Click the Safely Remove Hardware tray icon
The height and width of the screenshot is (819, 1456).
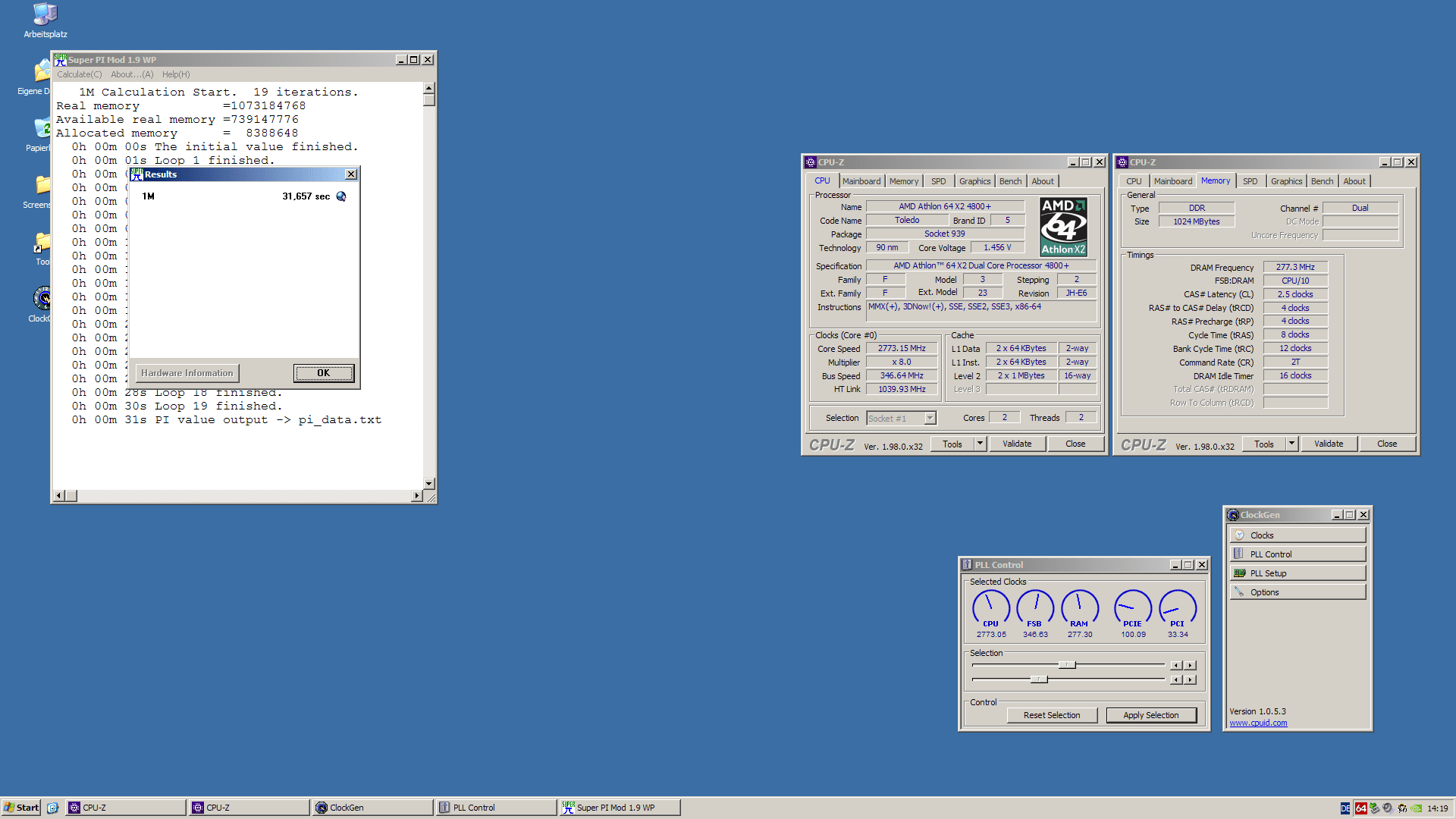1374,808
